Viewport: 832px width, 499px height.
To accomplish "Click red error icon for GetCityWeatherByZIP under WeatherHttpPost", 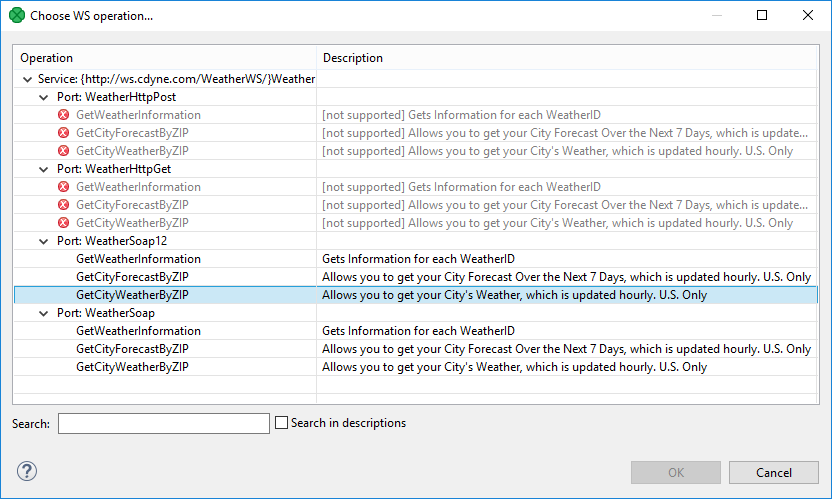I will [64, 151].
